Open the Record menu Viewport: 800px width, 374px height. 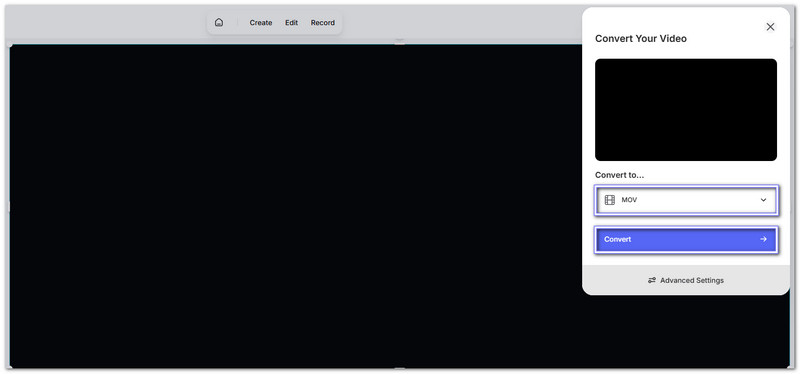coord(323,23)
